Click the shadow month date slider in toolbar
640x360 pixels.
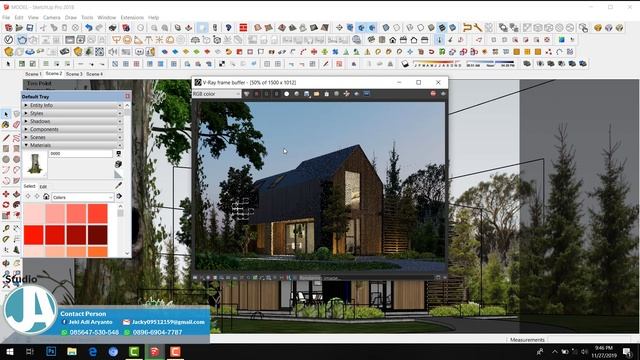(x=438, y=64)
